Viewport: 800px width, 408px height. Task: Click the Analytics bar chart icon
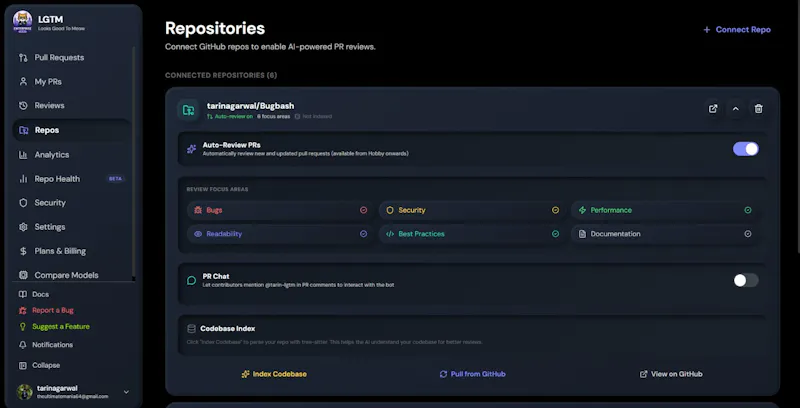point(23,155)
